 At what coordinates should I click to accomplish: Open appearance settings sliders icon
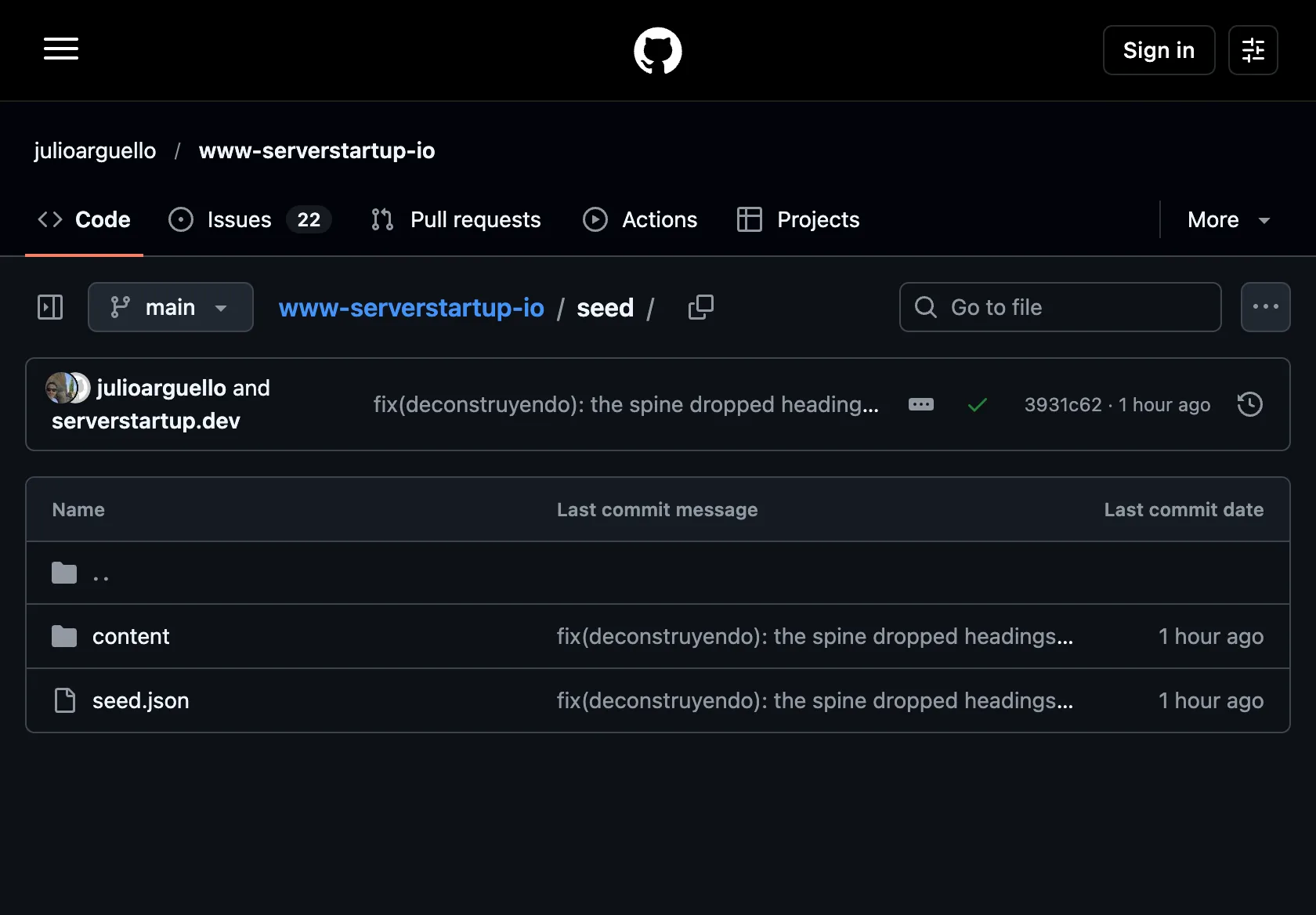[1253, 50]
